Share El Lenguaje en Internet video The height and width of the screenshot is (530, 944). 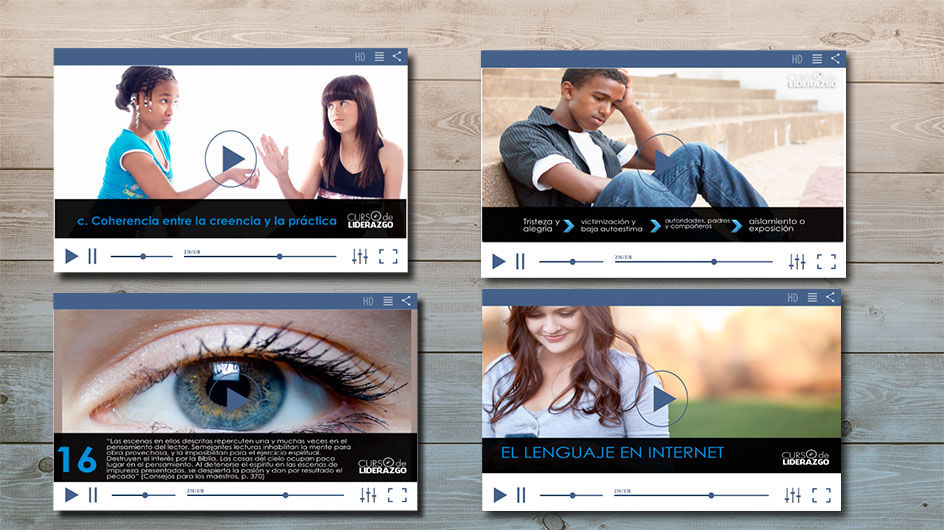coord(830,297)
